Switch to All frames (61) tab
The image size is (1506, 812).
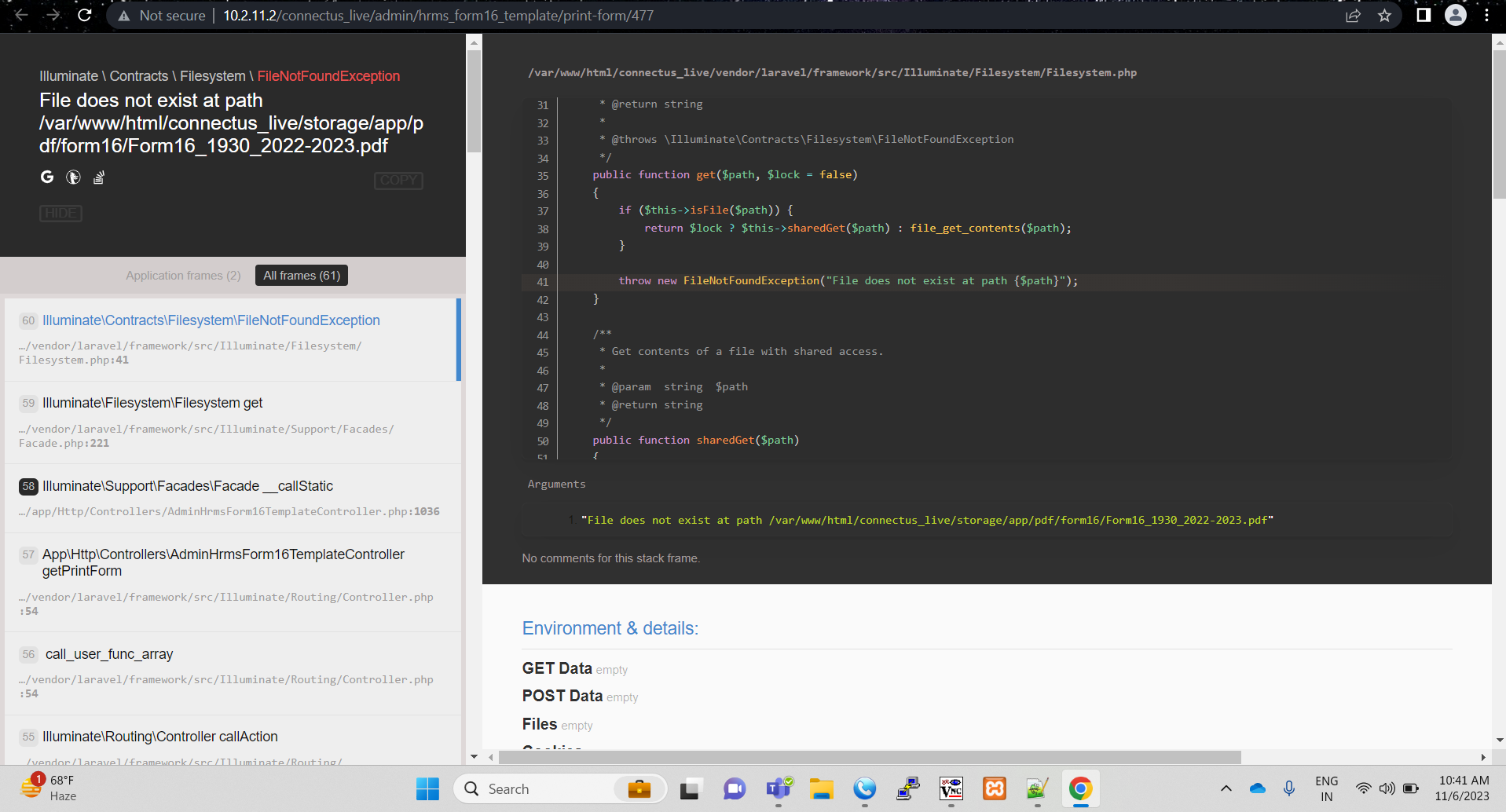(302, 276)
